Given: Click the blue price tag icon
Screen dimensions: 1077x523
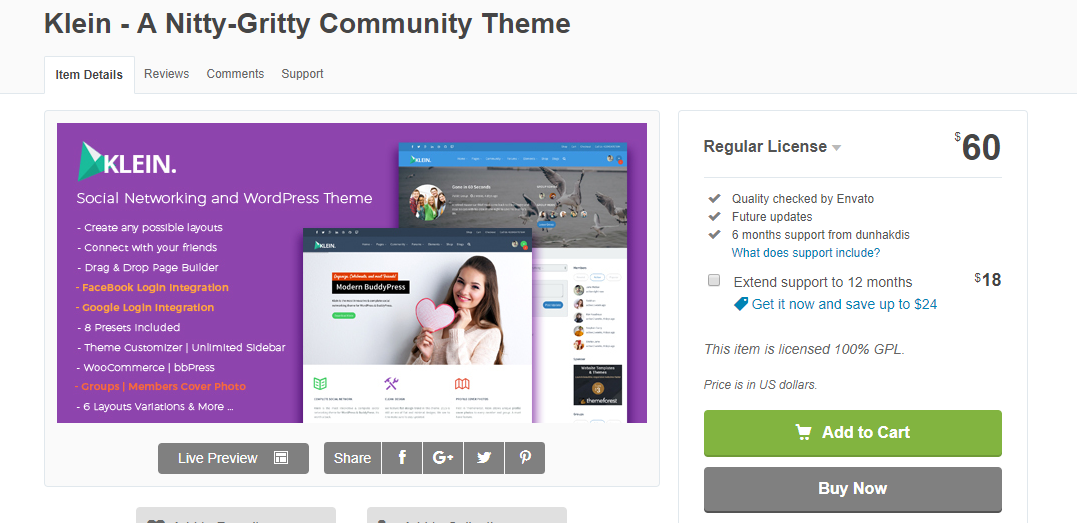Looking at the screenshot, I should 740,304.
